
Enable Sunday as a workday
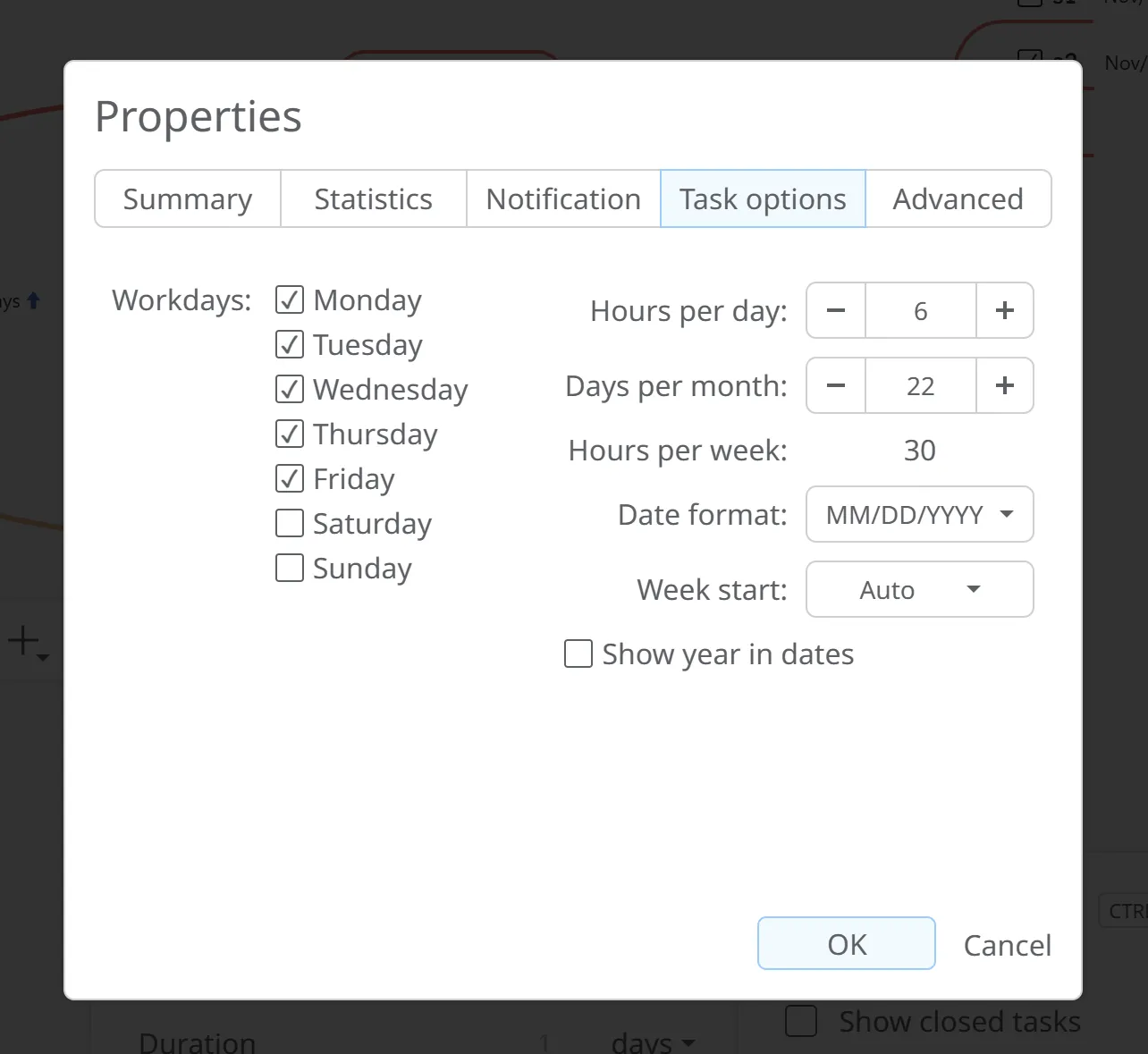(290, 568)
